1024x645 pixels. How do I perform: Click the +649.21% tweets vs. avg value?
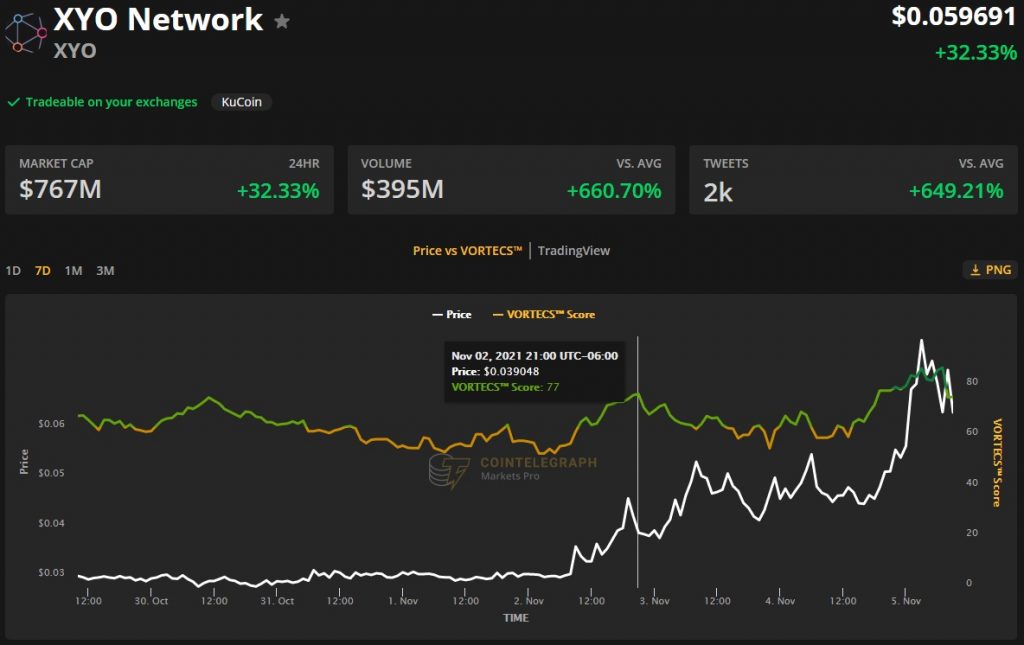click(956, 191)
